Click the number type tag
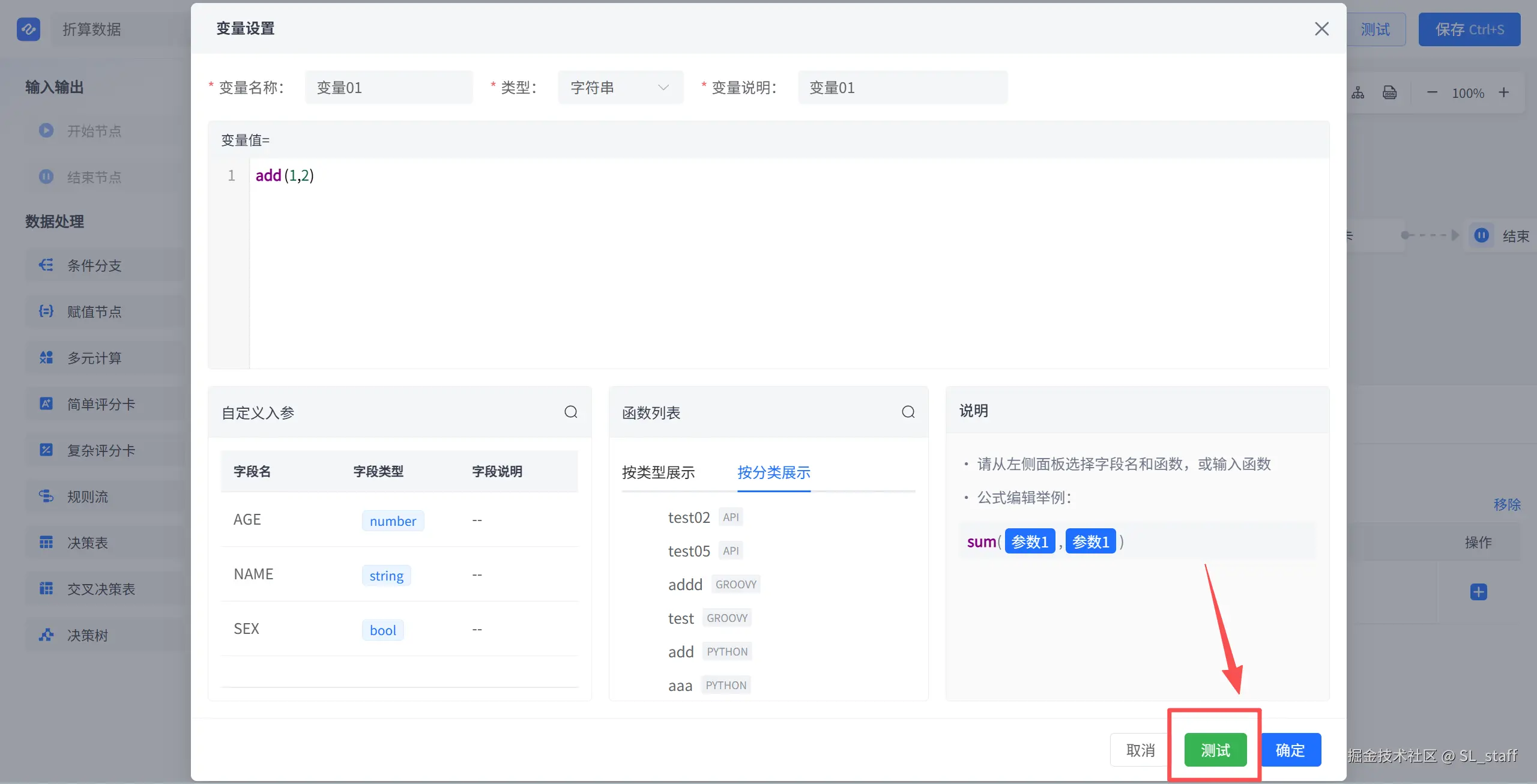1537x784 pixels. [x=393, y=520]
